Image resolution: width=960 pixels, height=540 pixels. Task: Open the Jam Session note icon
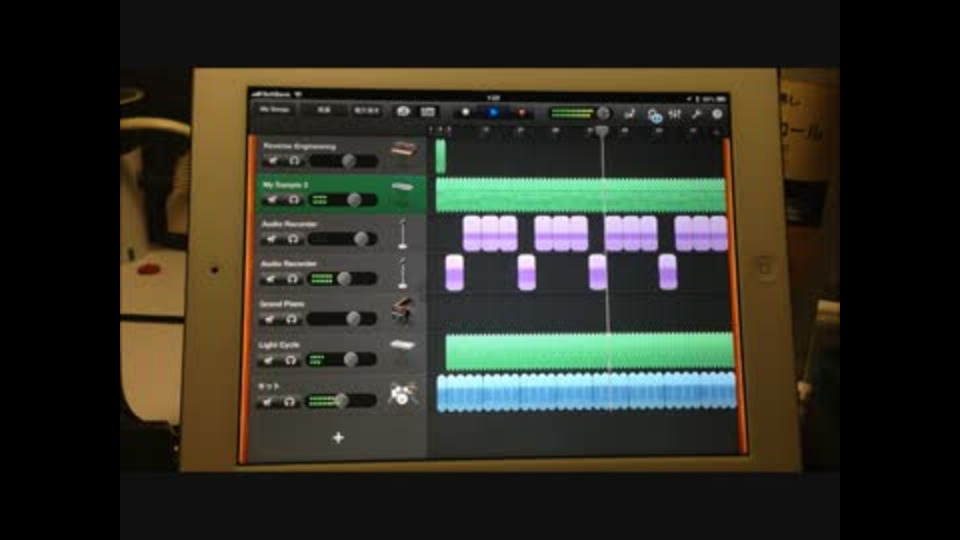[629, 114]
